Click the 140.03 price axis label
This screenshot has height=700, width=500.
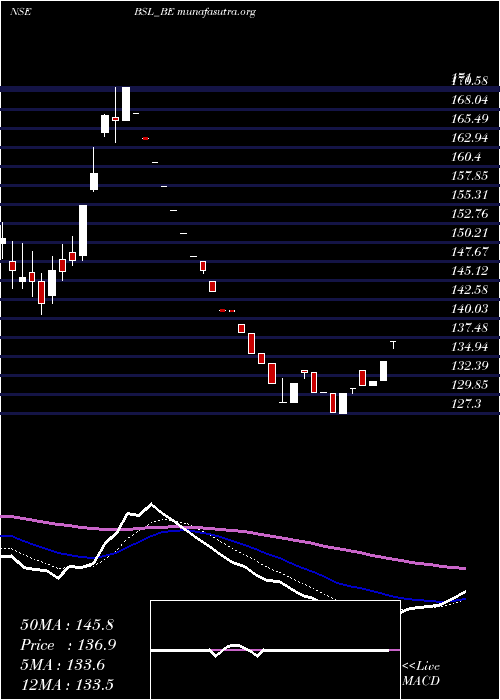click(x=469, y=309)
